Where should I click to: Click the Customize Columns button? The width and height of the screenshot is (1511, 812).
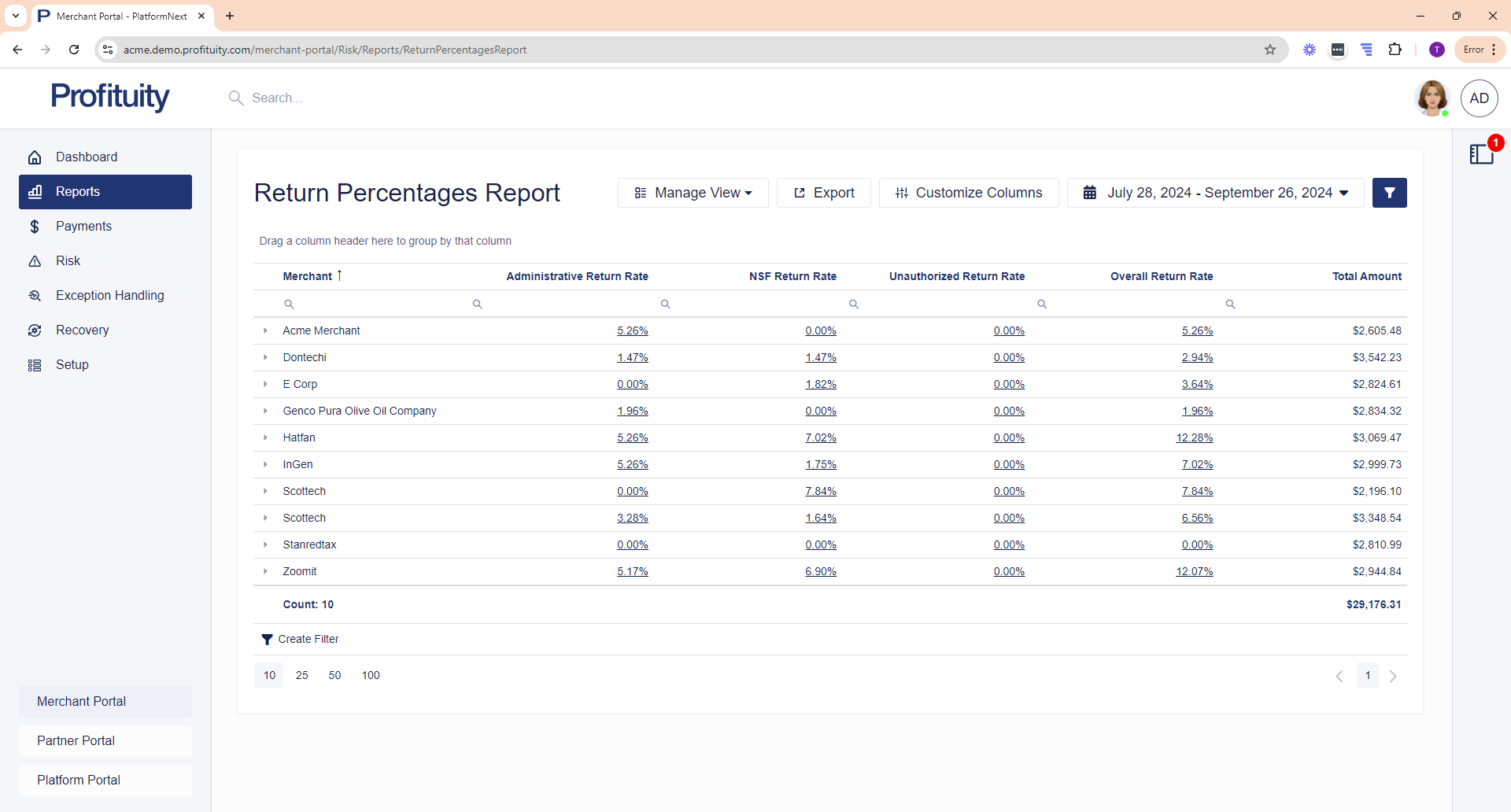click(x=968, y=193)
